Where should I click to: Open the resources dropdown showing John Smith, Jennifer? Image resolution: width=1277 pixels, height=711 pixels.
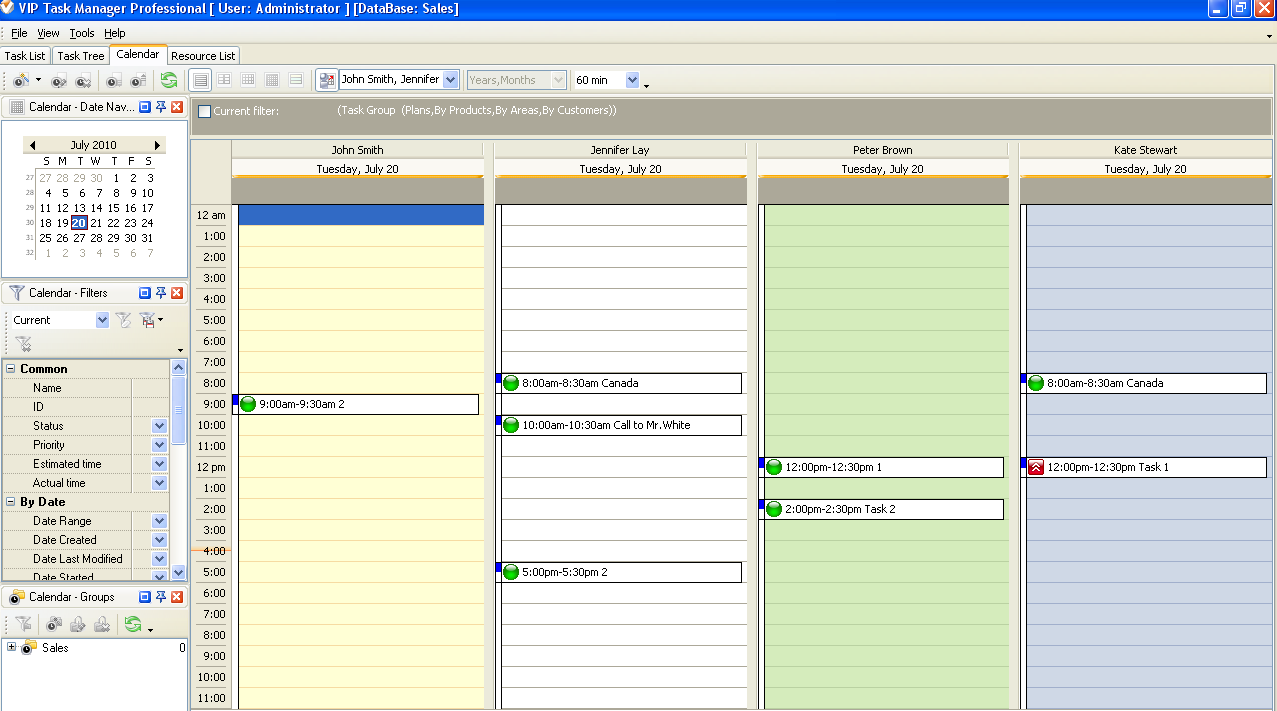click(450, 80)
